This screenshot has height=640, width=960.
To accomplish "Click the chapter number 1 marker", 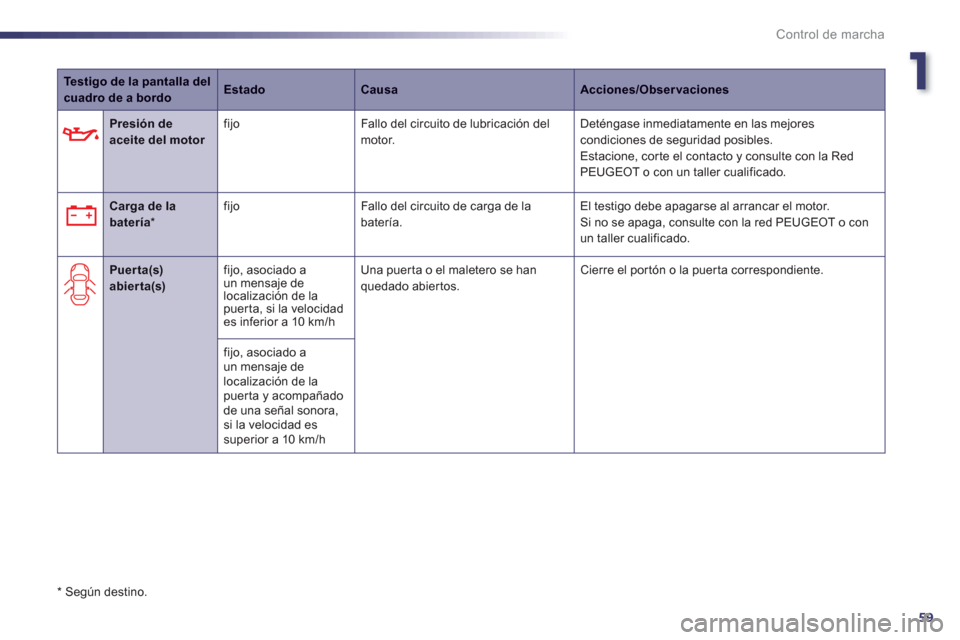I will point(918,72).
